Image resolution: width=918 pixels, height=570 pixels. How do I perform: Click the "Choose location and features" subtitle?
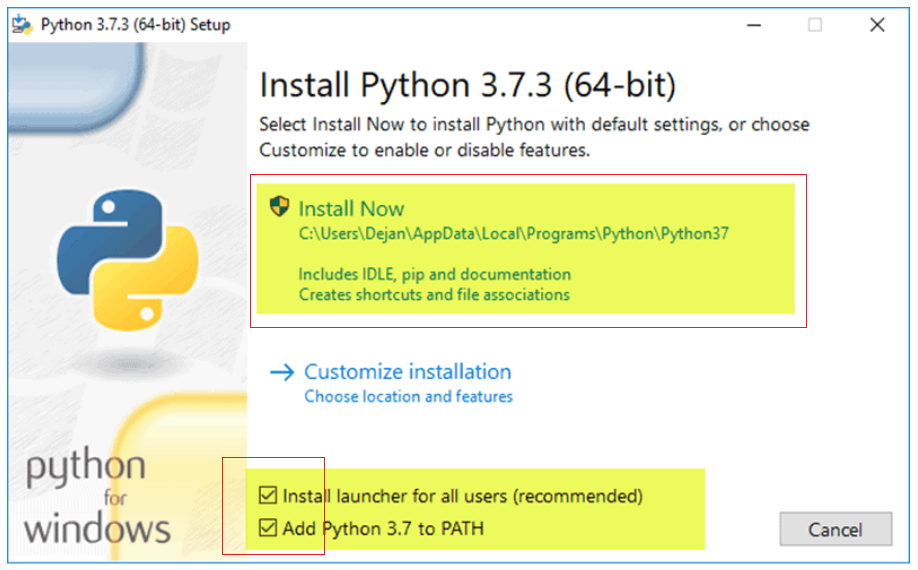coord(408,397)
